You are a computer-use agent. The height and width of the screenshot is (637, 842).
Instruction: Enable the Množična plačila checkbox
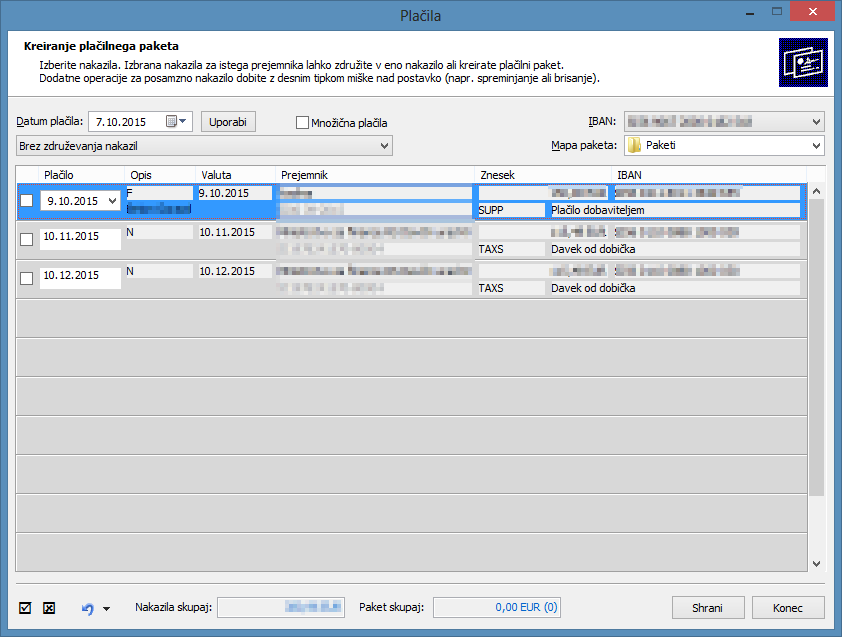pyautogui.click(x=303, y=123)
